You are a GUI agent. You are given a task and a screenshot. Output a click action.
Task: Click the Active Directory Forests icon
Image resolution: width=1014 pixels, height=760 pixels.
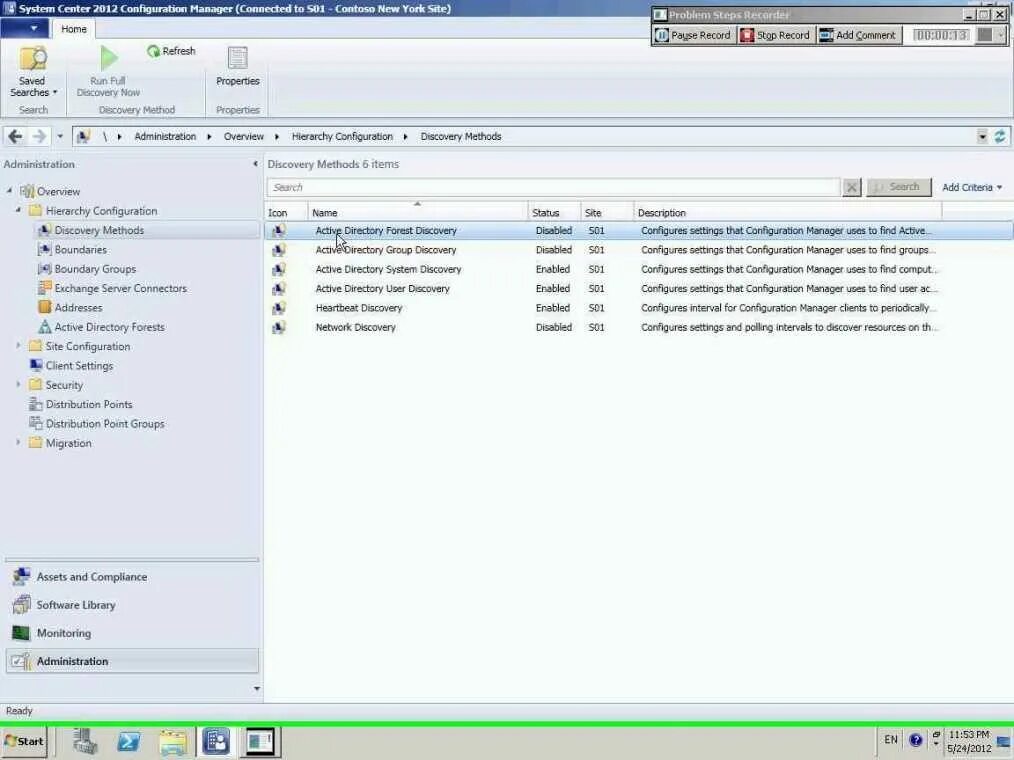(44, 327)
